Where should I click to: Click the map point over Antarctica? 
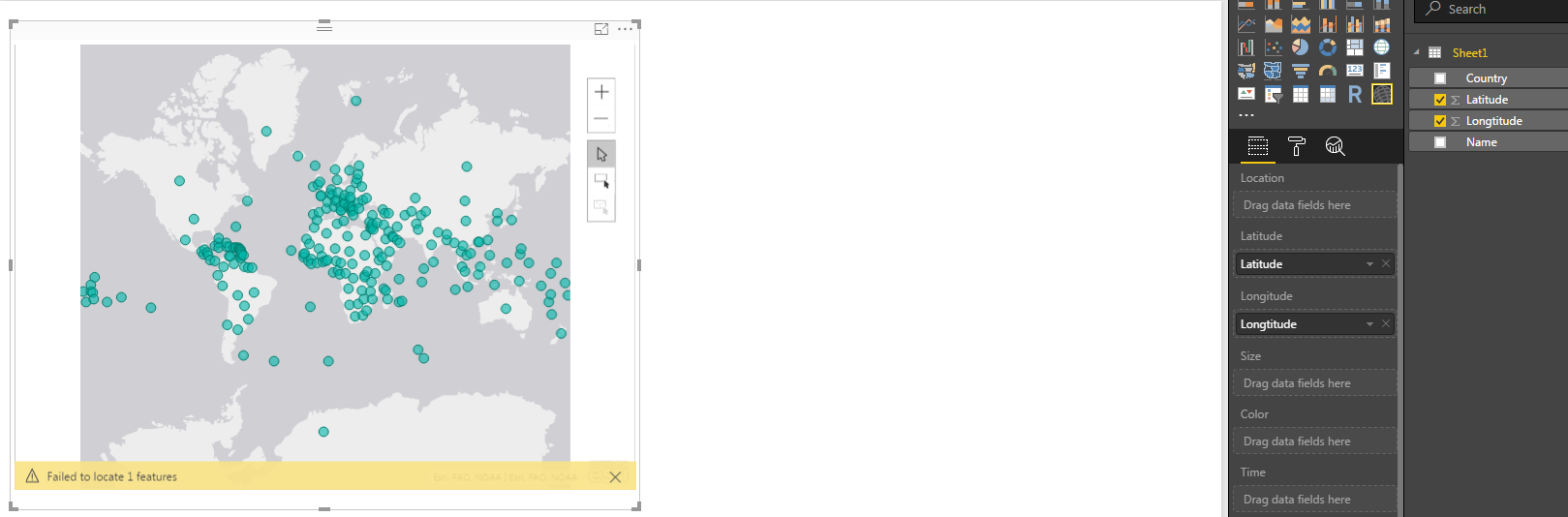pyautogui.click(x=323, y=432)
